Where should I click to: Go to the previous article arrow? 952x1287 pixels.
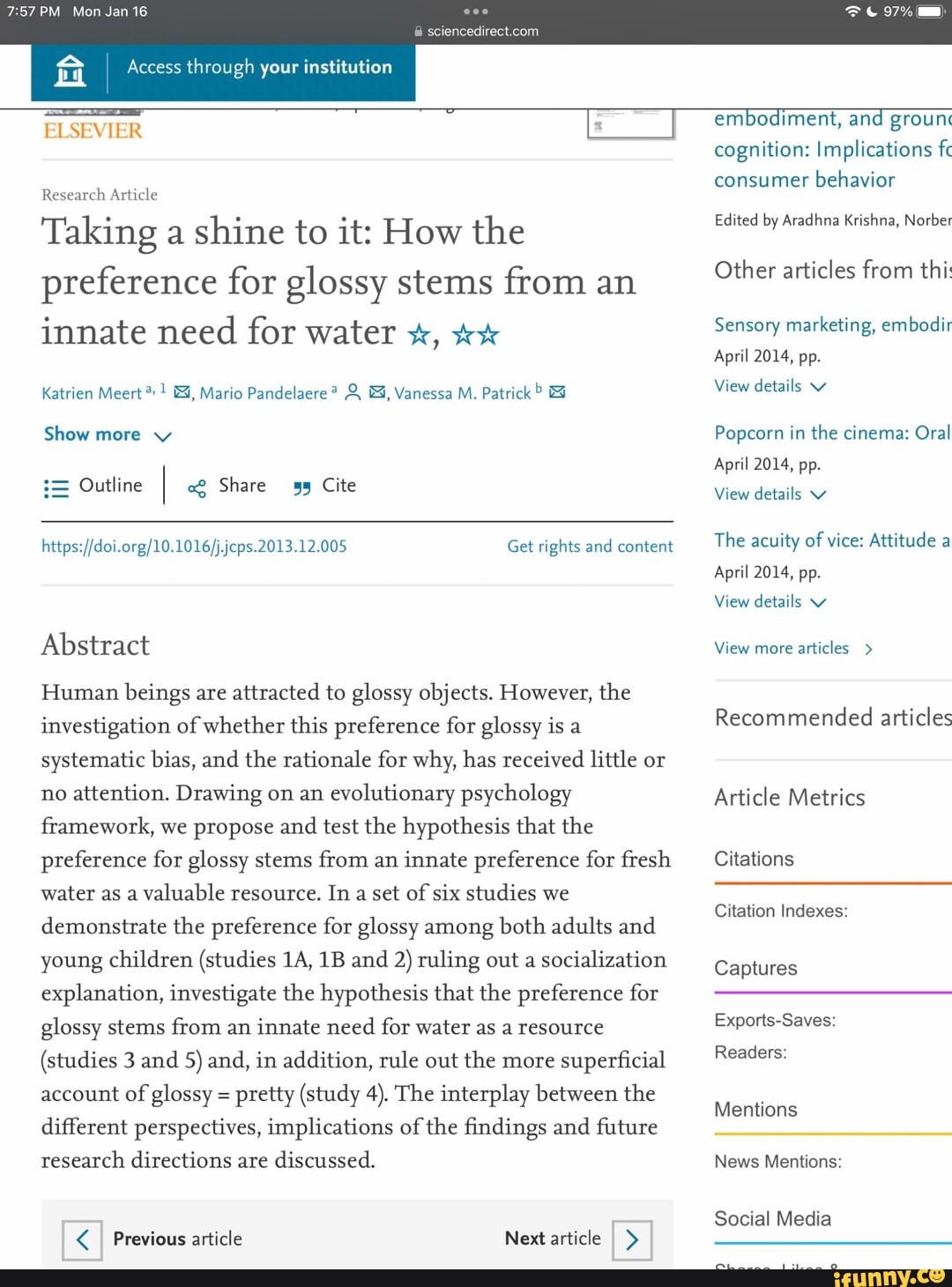[x=82, y=1239]
